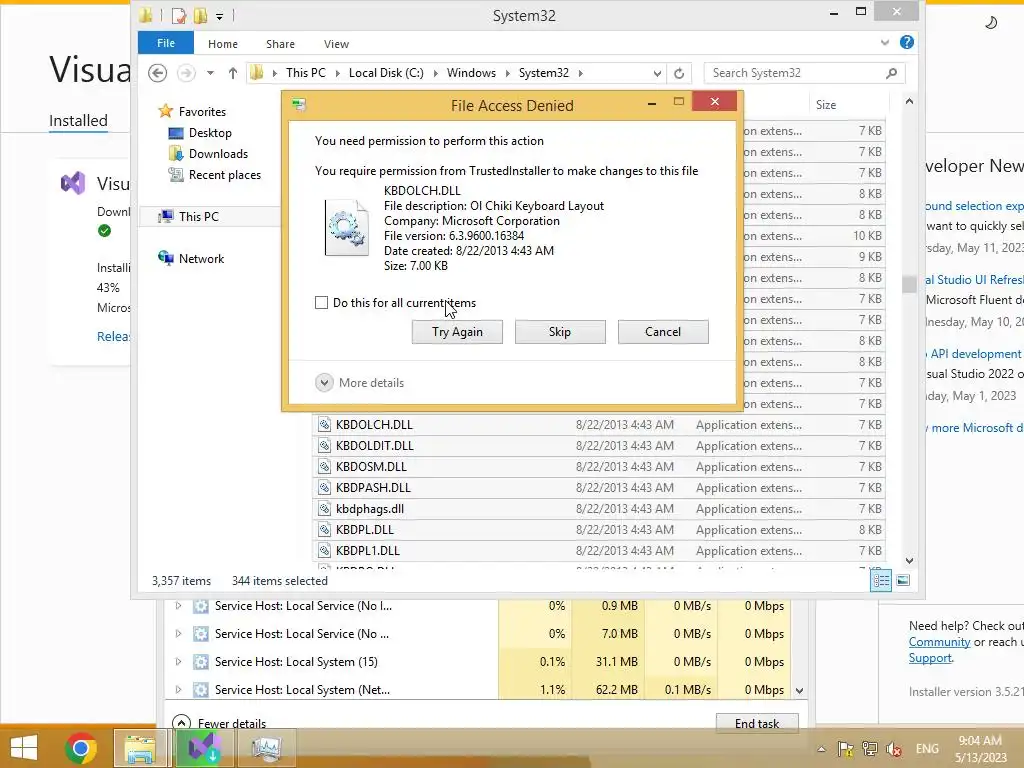1024x768 pixels.
Task: Click 'Local Disk (C:)' in address path
Action: click(386, 73)
